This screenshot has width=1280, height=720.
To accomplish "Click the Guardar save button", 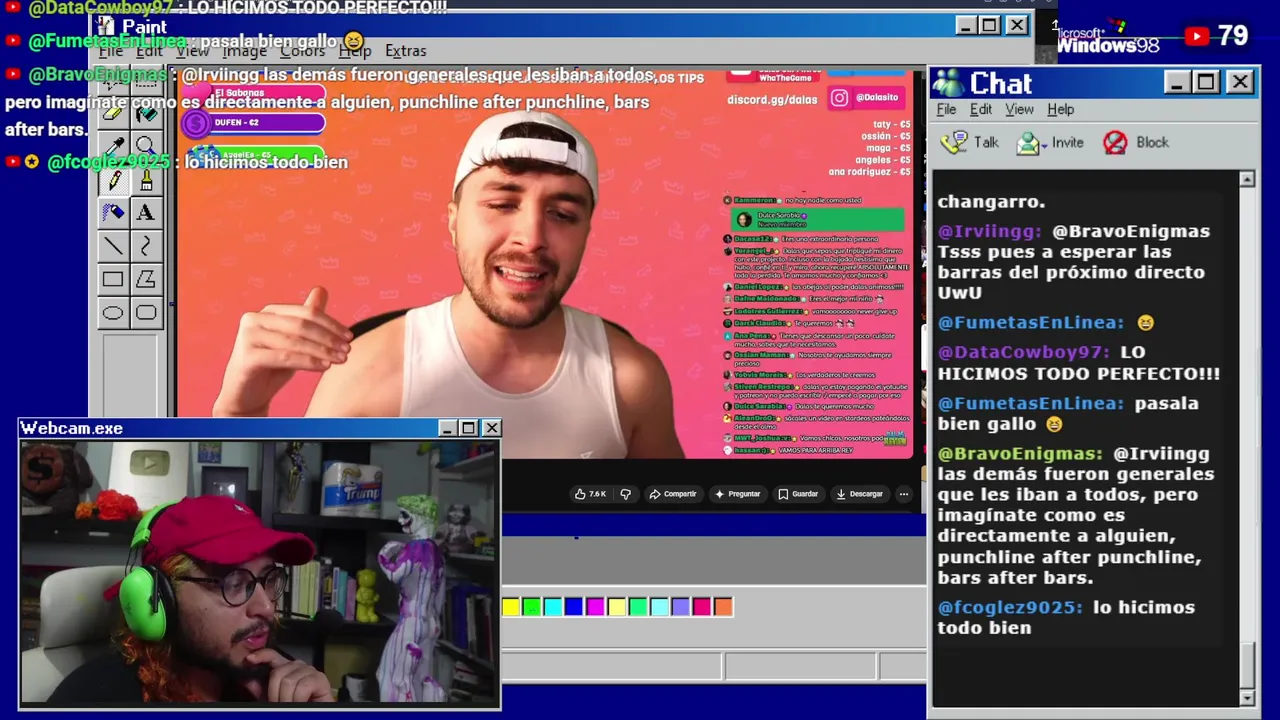I will pos(798,494).
